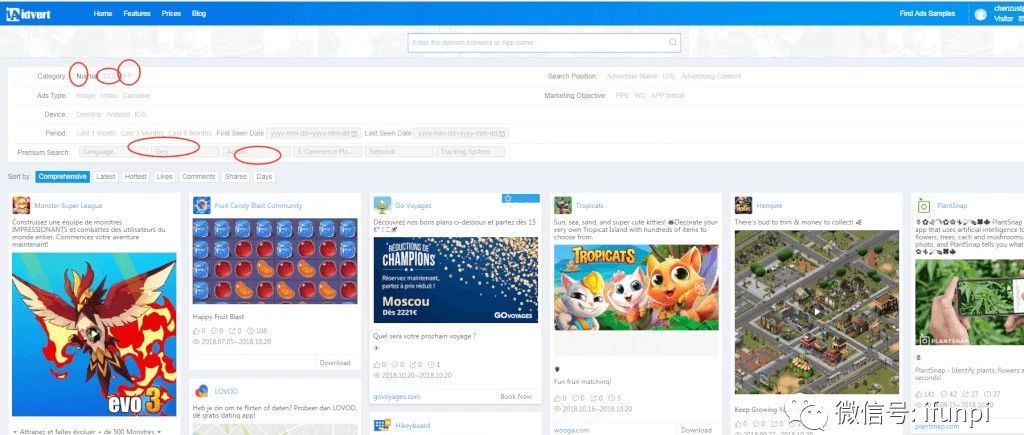Open the Tropicats ad image
The width and height of the screenshot is (1024, 435).
[x=635, y=288]
